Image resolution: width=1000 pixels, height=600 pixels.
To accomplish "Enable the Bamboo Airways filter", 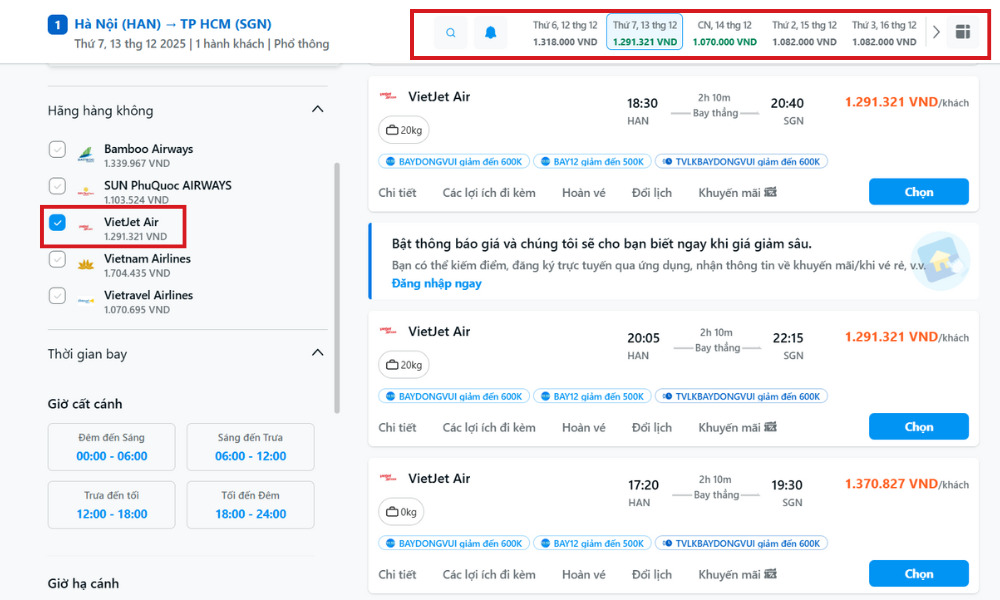I will (57, 150).
